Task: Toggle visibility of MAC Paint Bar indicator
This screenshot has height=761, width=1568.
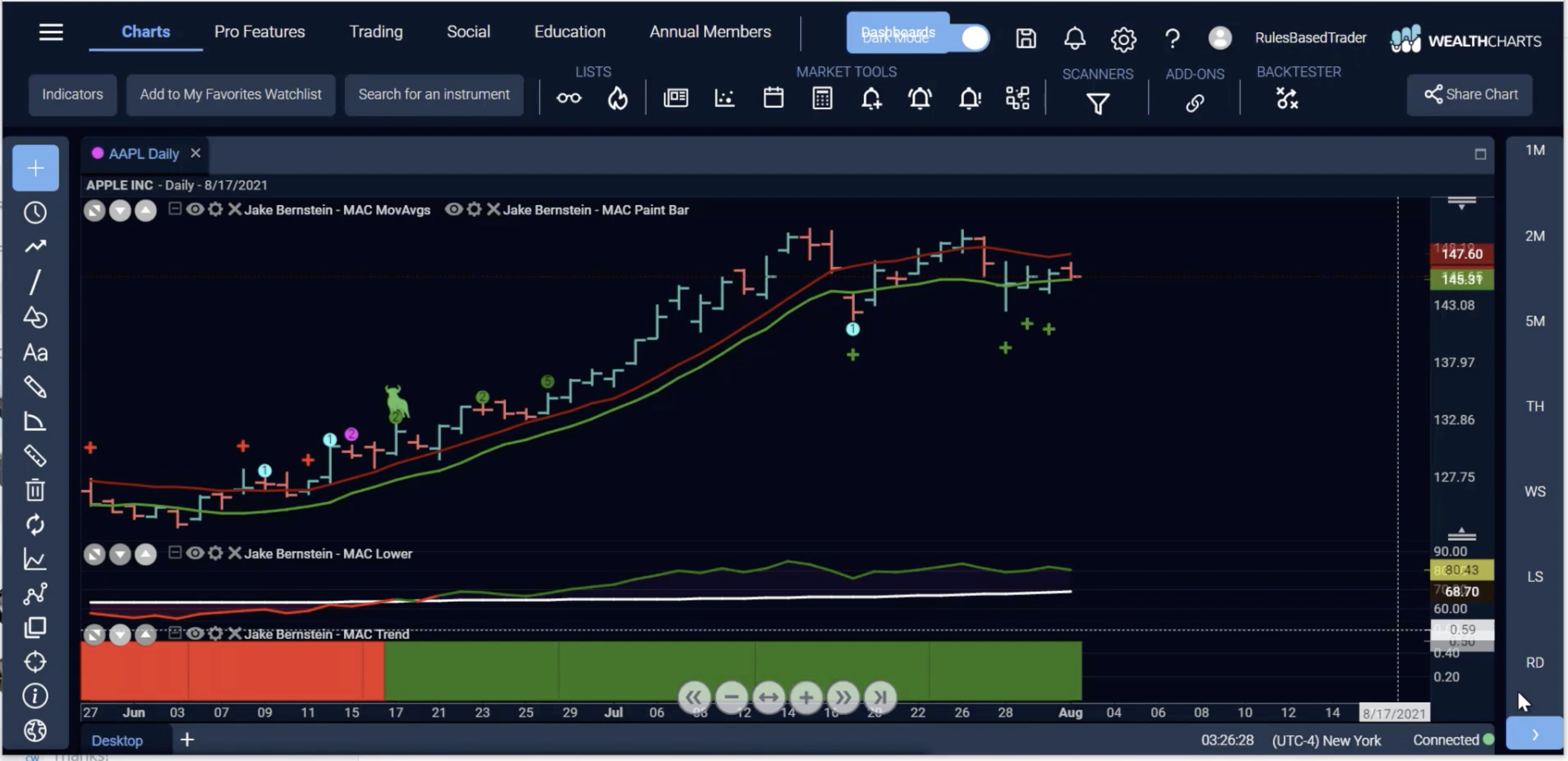Action: (x=453, y=210)
